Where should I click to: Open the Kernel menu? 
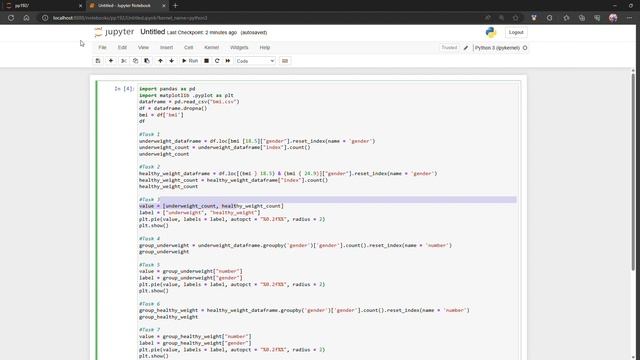pos(211,47)
